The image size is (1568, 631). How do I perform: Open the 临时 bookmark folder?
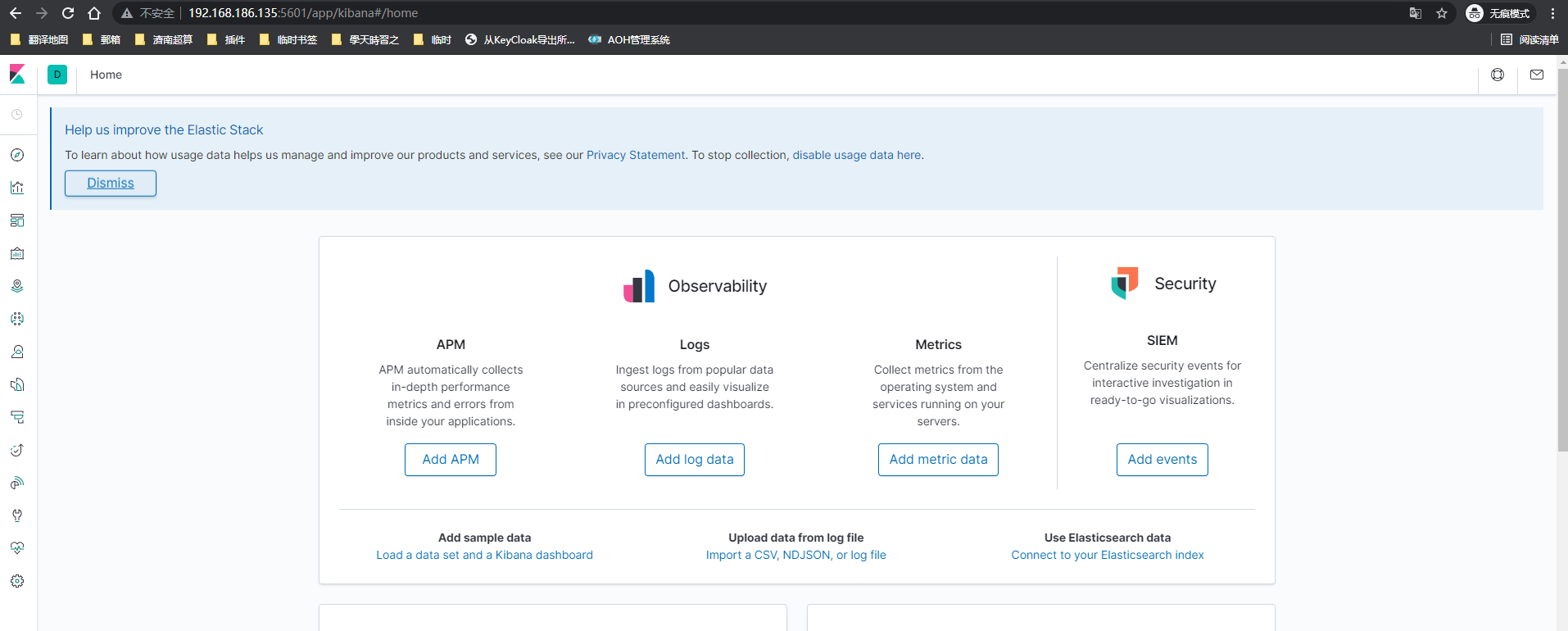coord(433,39)
